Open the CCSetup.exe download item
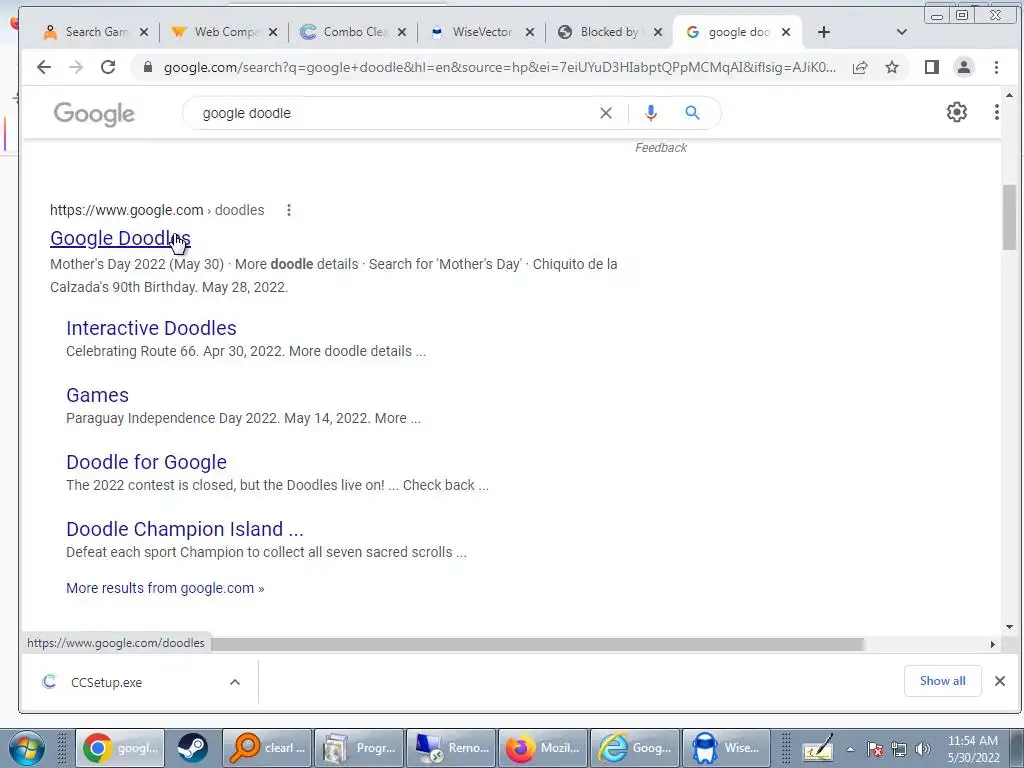This screenshot has width=1024, height=768. coord(106,682)
